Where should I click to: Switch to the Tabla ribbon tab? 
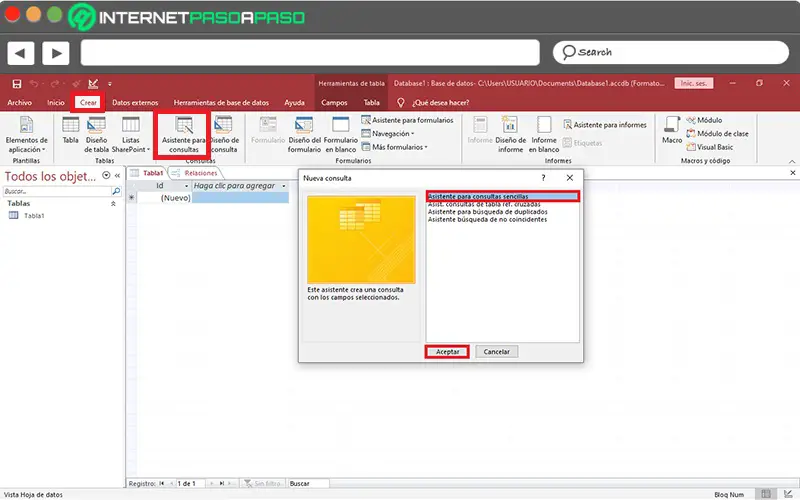point(371,103)
